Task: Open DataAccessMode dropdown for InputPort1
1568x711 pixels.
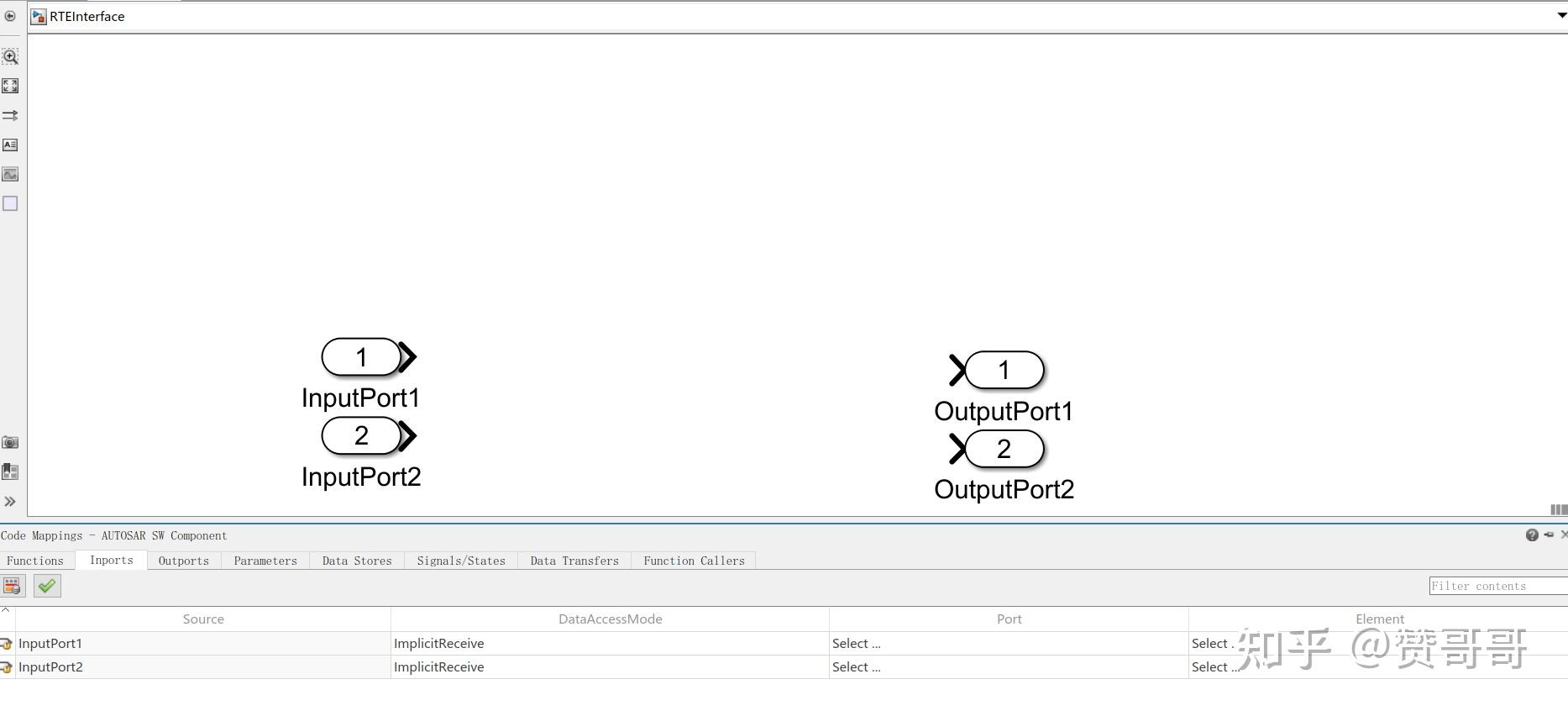Action: [610, 644]
